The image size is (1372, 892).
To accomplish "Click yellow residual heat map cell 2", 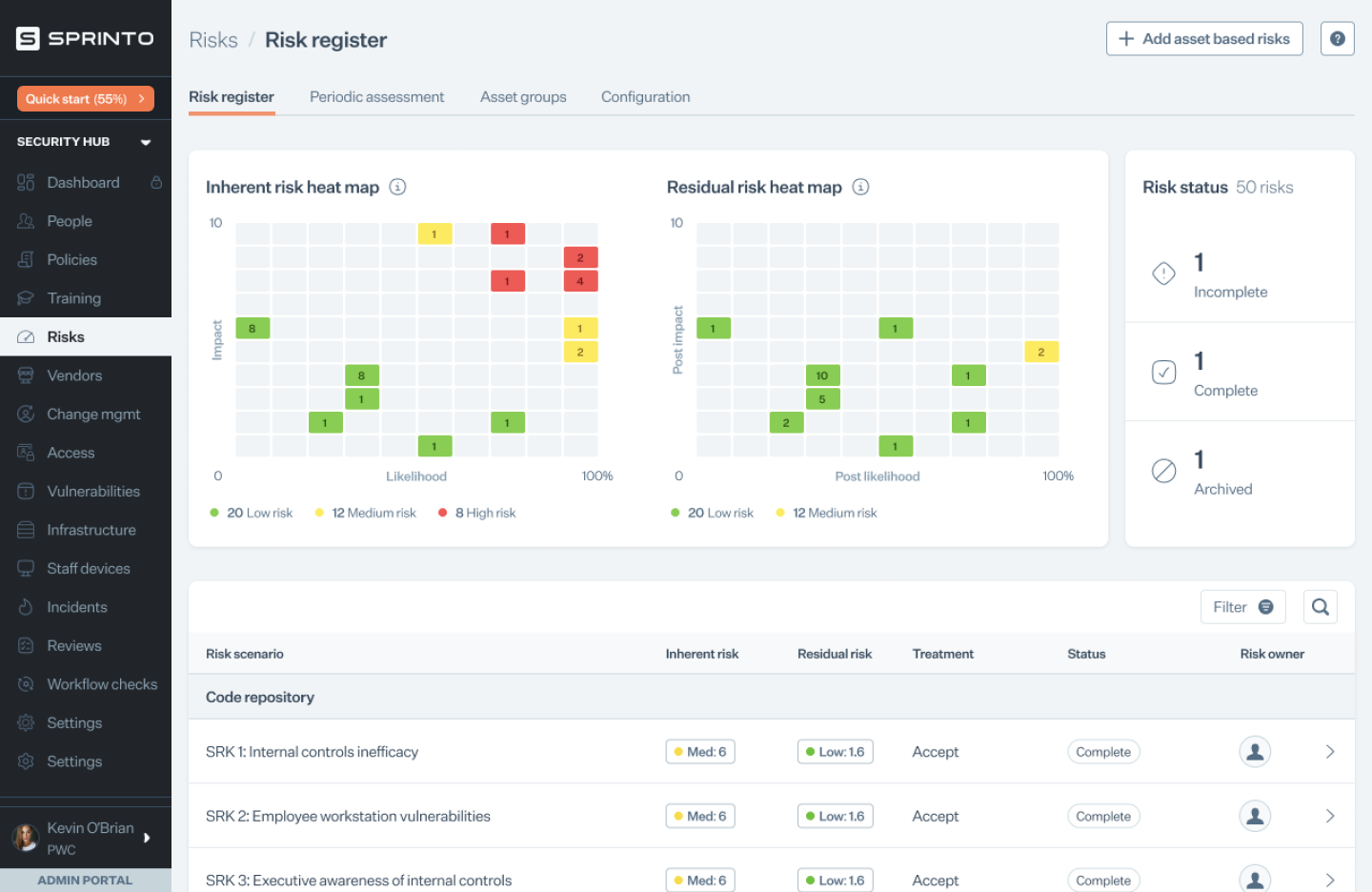I will pos(1041,352).
